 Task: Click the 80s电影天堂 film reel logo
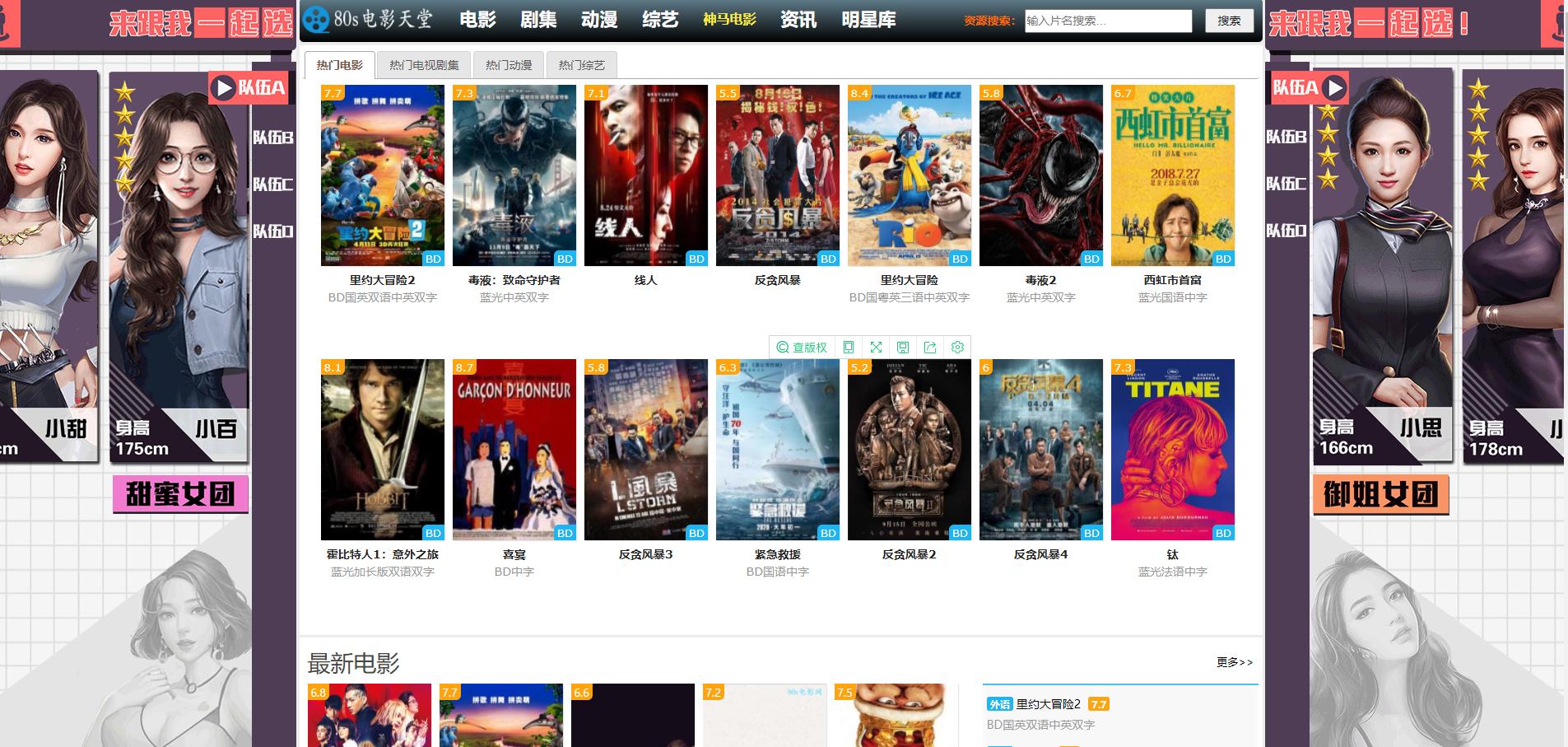pos(316,20)
